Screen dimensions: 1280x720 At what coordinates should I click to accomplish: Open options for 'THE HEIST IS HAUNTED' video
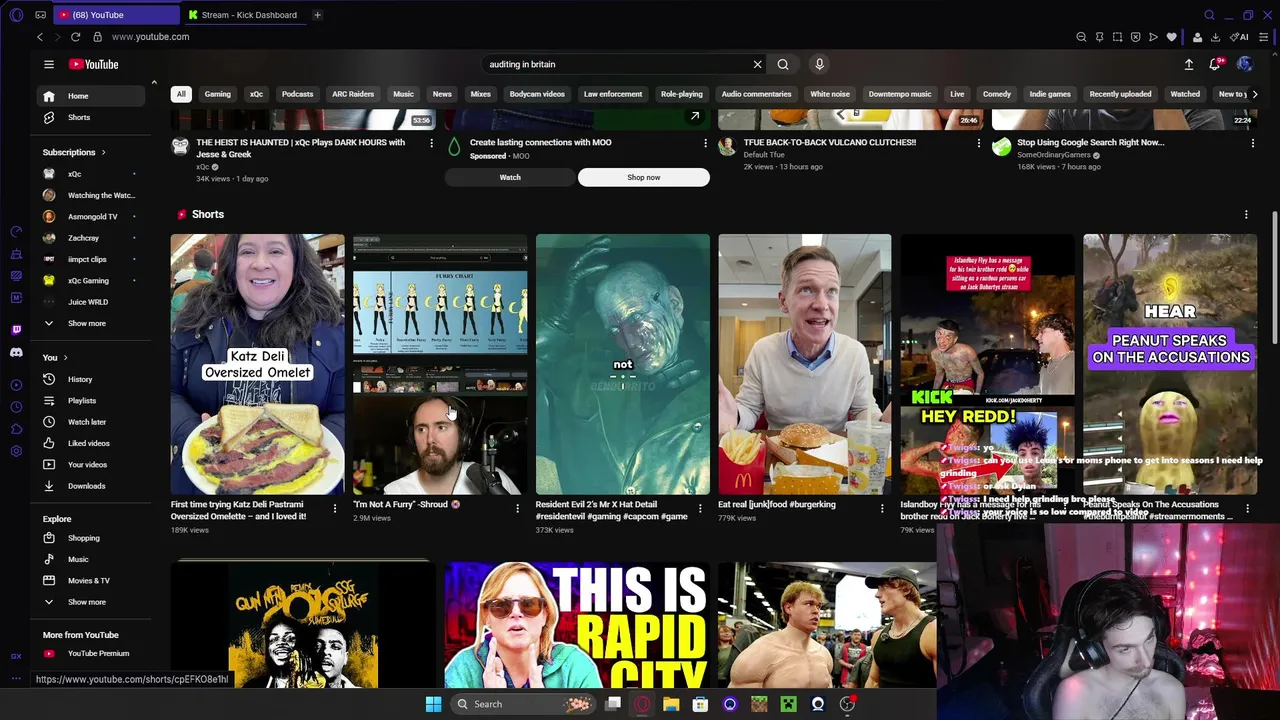point(431,143)
